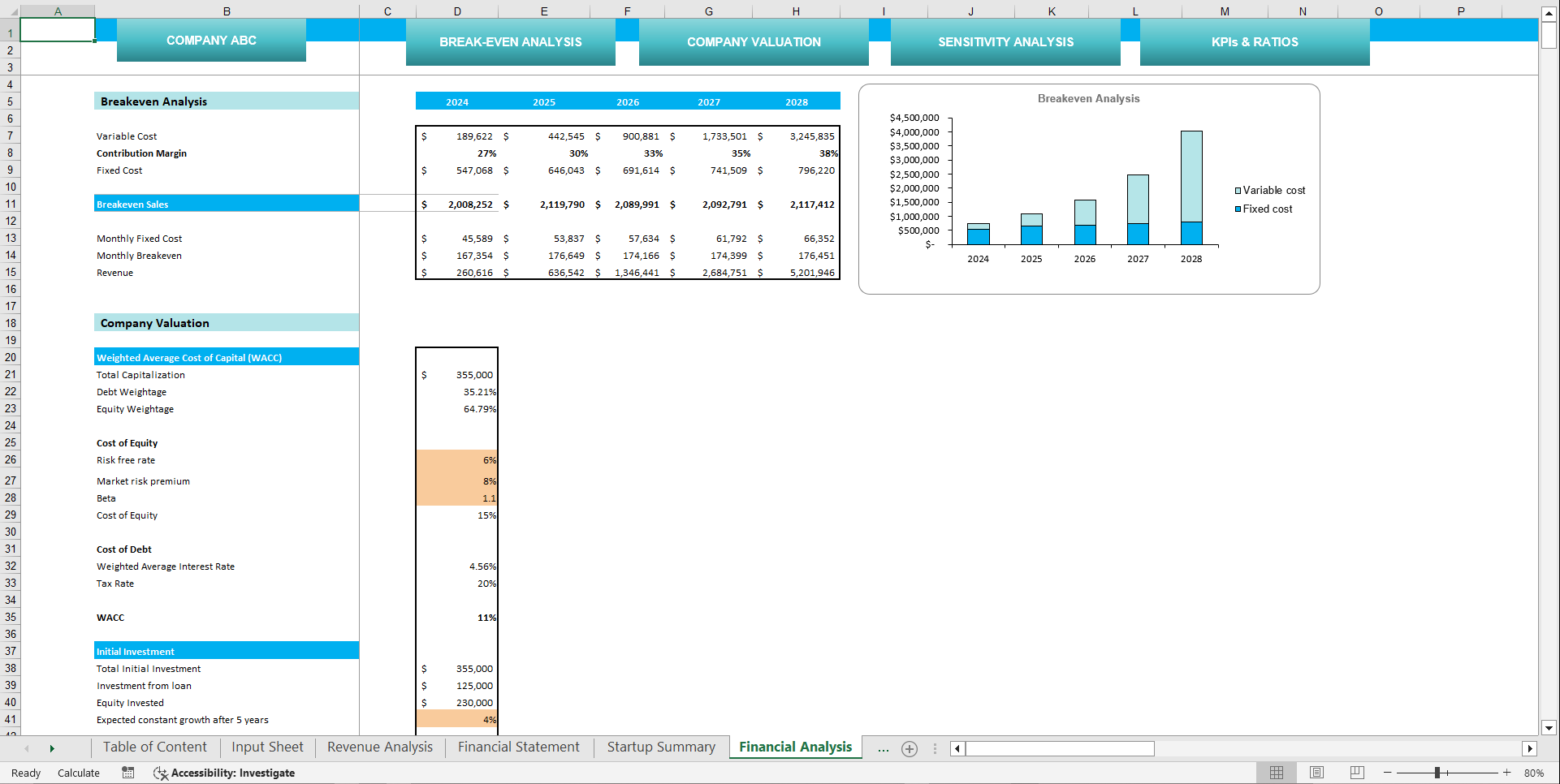Select the Table of Content sheet
The height and width of the screenshot is (784, 1560).
(x=154, y=747)
